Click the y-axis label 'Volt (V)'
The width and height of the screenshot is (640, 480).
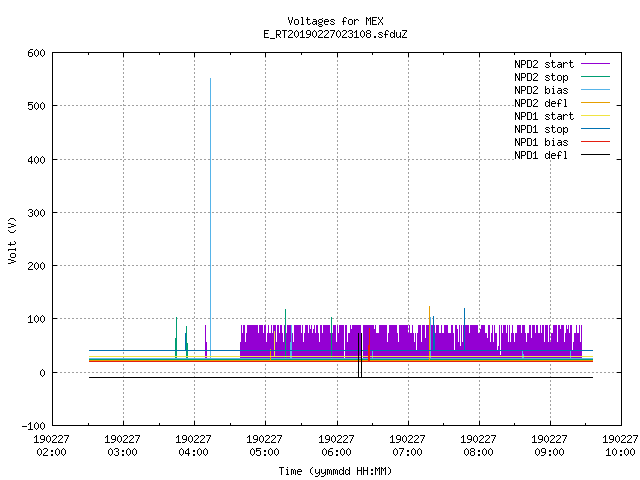(12, 240)
